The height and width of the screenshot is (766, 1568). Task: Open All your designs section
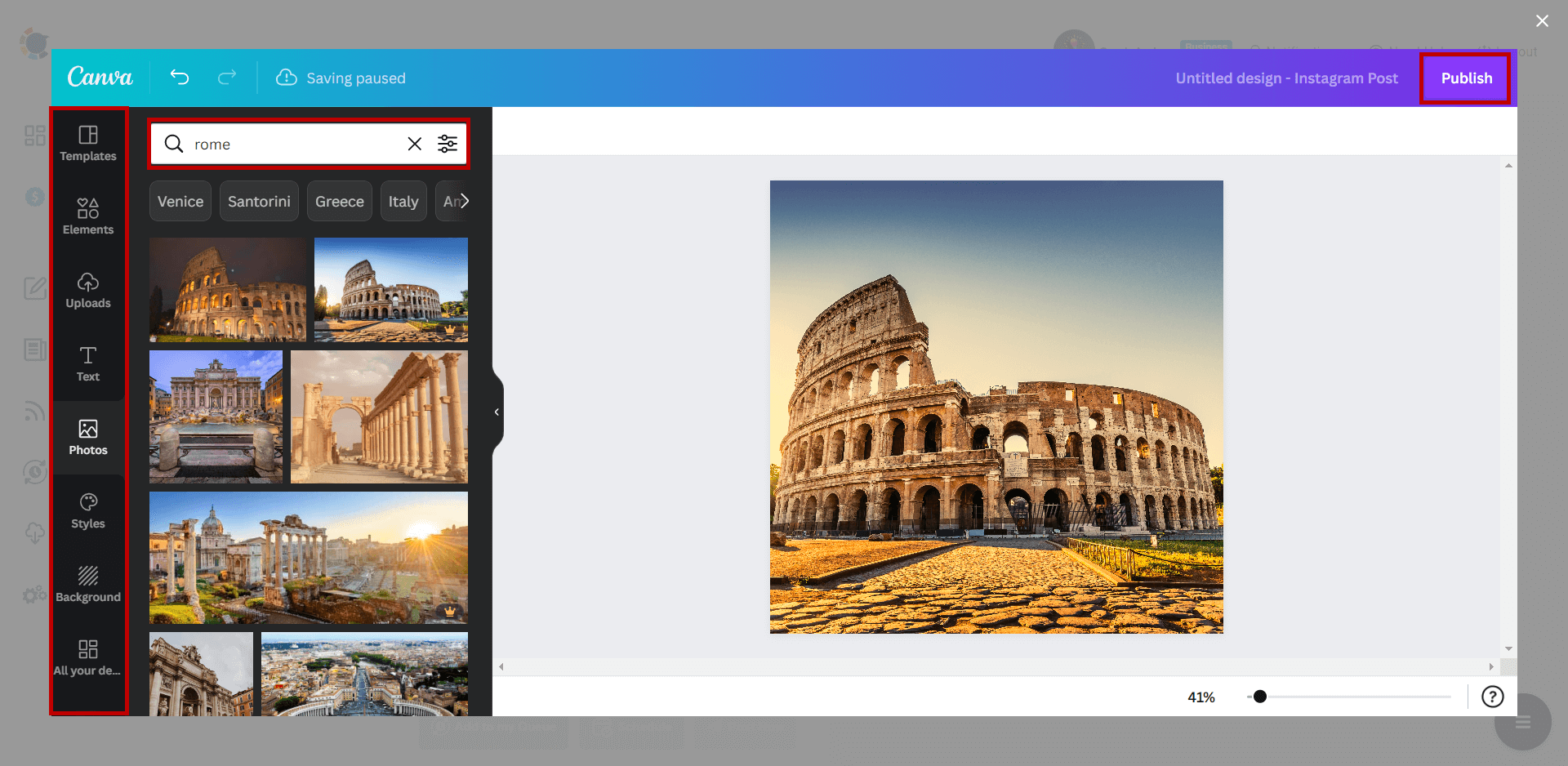88,657
